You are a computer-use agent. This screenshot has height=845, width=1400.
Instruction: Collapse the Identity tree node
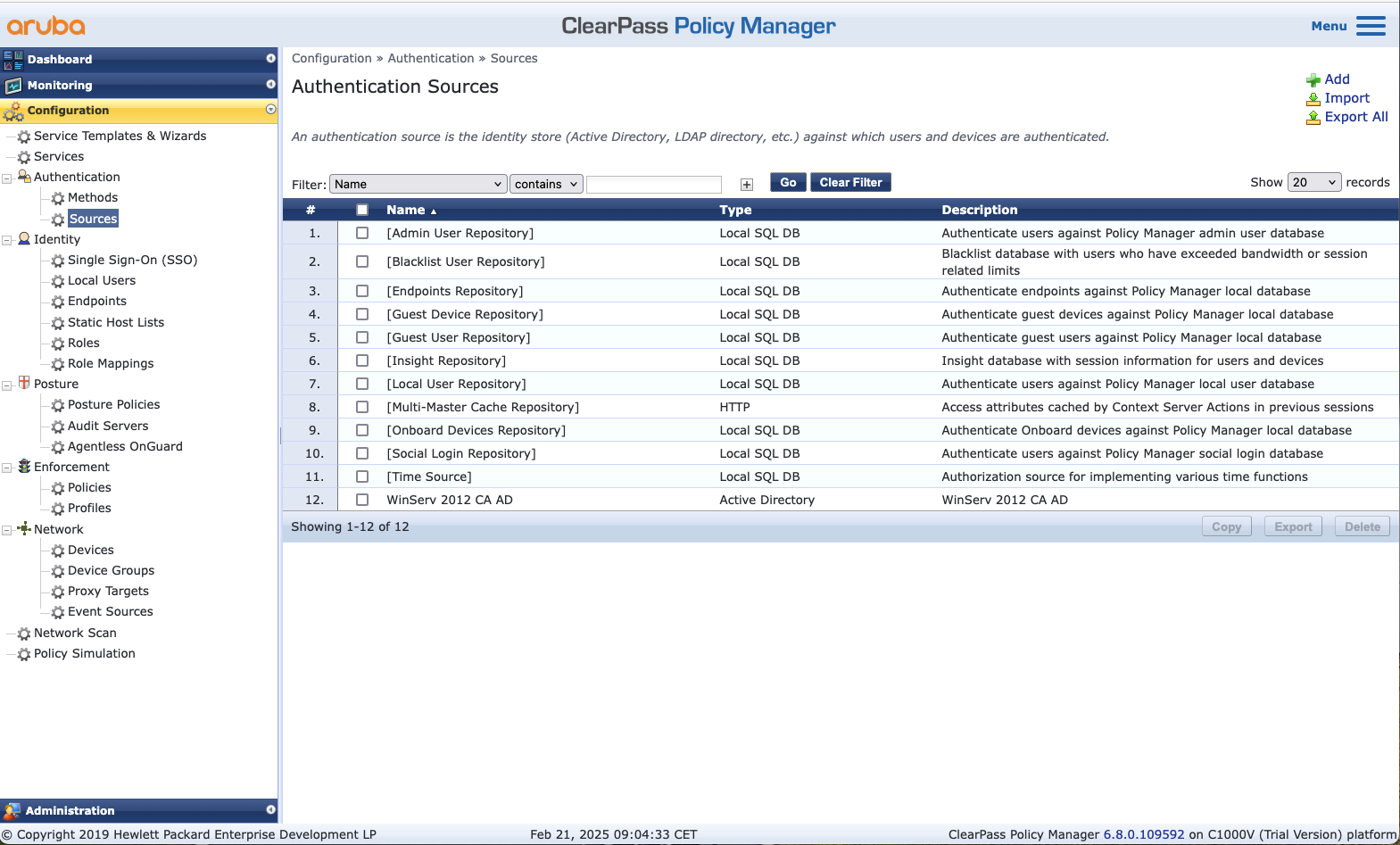pyautogui.click(x=7, y=240)
